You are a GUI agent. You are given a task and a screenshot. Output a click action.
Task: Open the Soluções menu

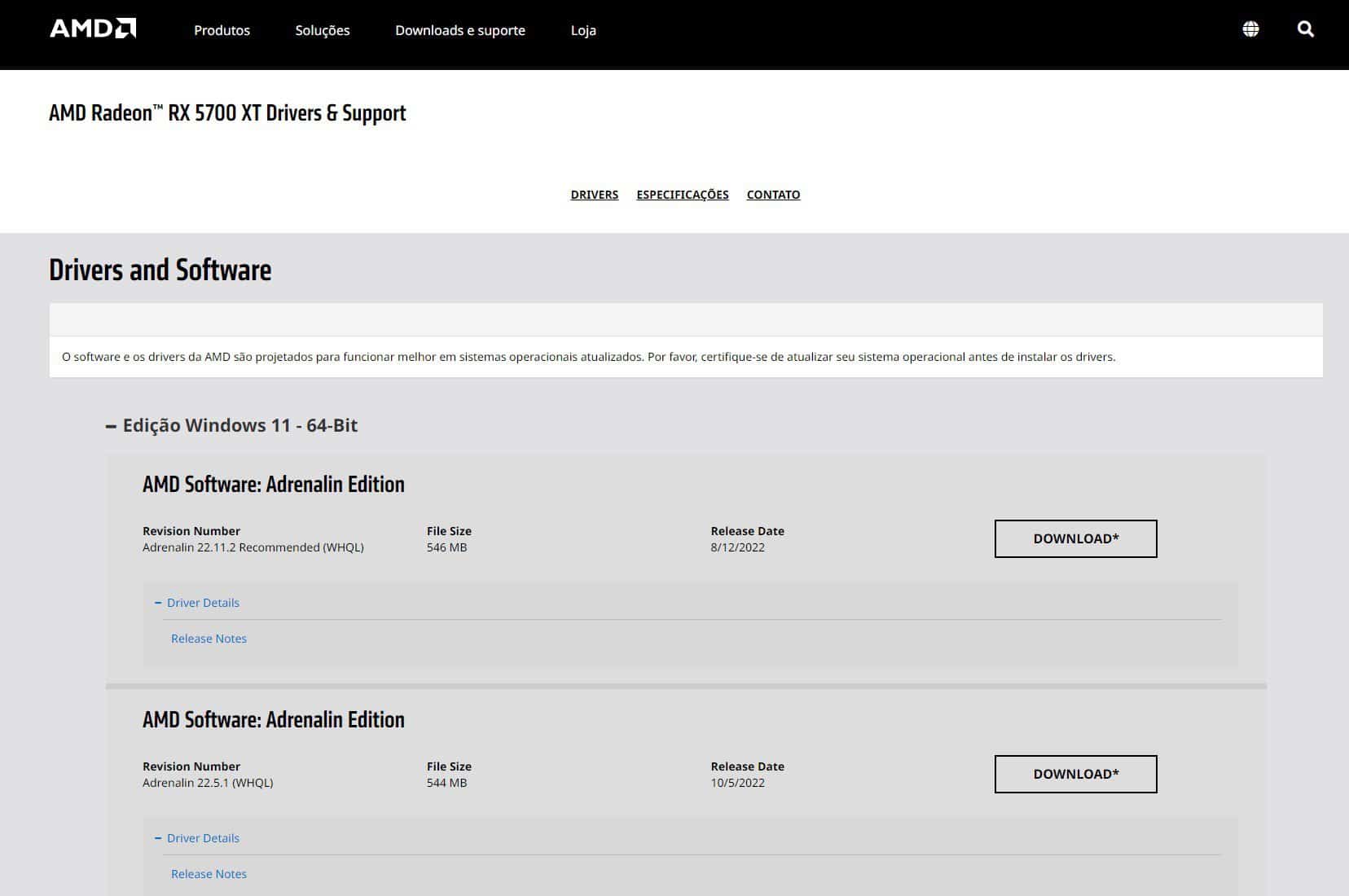pyautogui.click(x=322, y=30)
